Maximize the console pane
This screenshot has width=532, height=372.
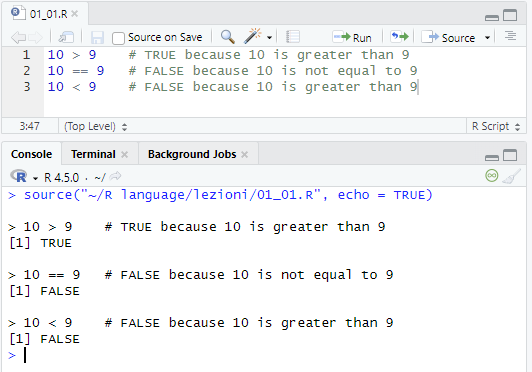pyautogui.click(x=510, y=155)
